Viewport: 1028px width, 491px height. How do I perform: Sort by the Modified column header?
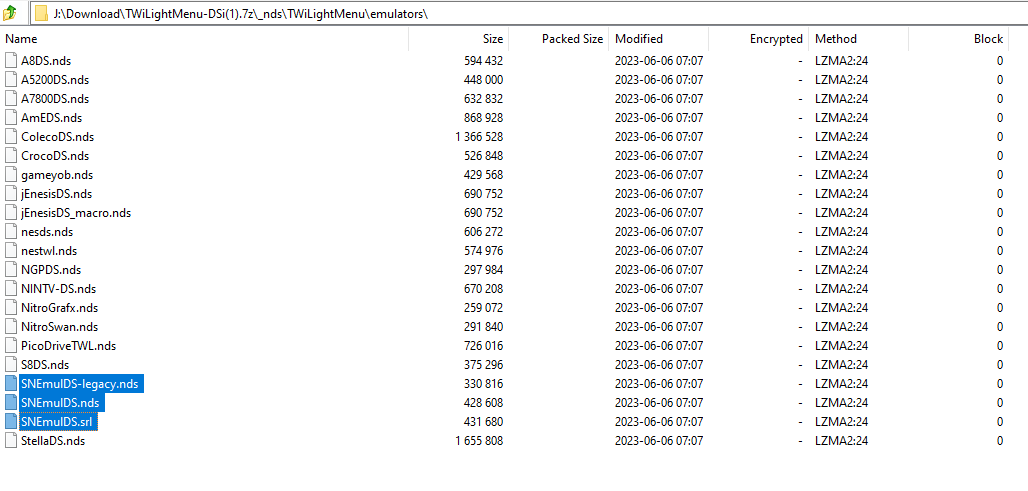click(x=639, y=39)
